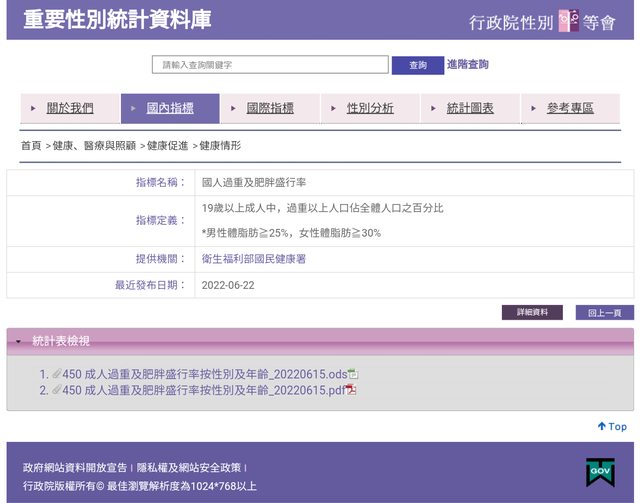Open the 國際指標 menu
Image resolution: width=640 pixels, height=503 pixels.
click(270, 108)
